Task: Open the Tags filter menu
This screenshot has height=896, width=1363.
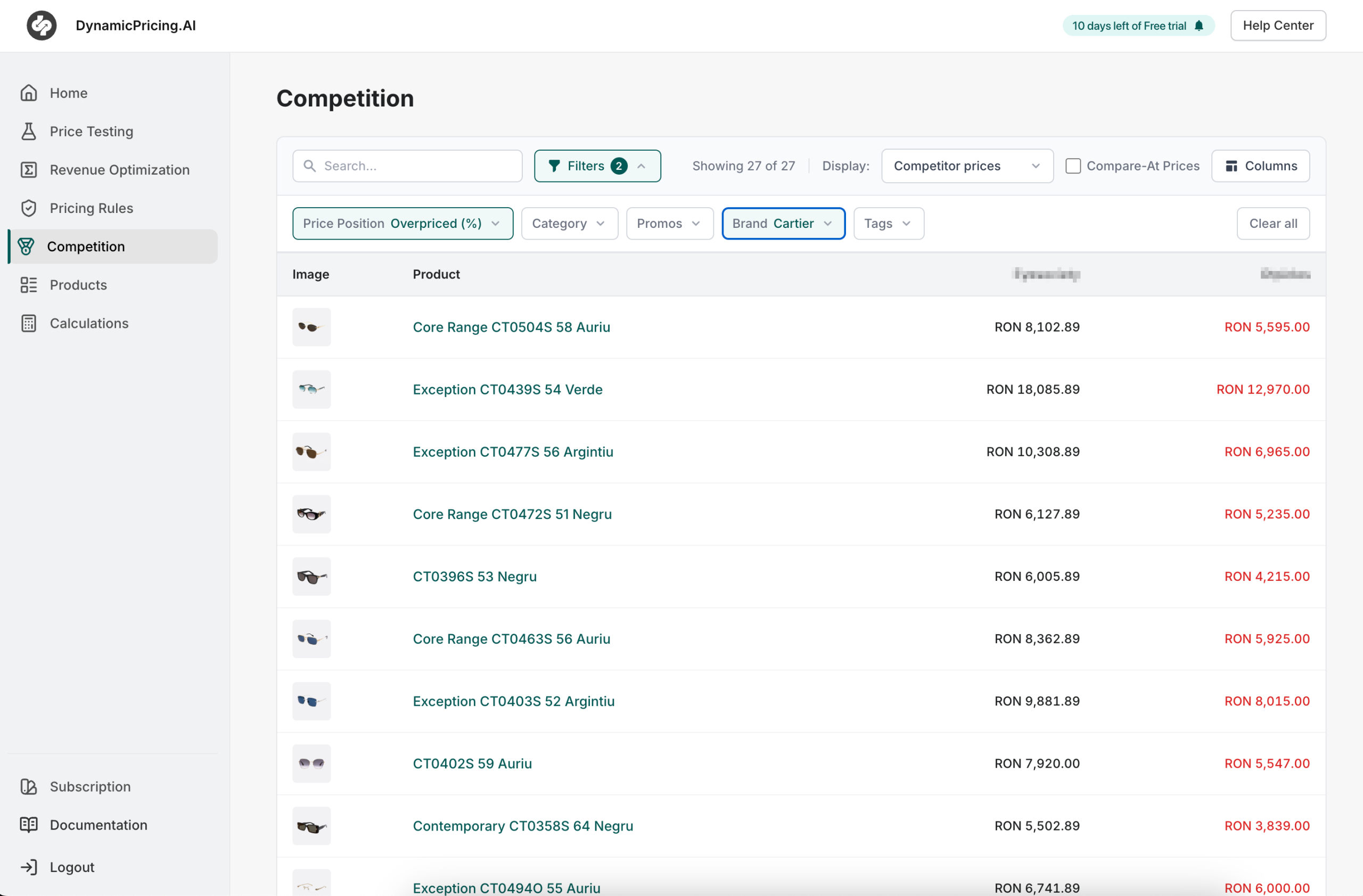Action: pos(887,223)
